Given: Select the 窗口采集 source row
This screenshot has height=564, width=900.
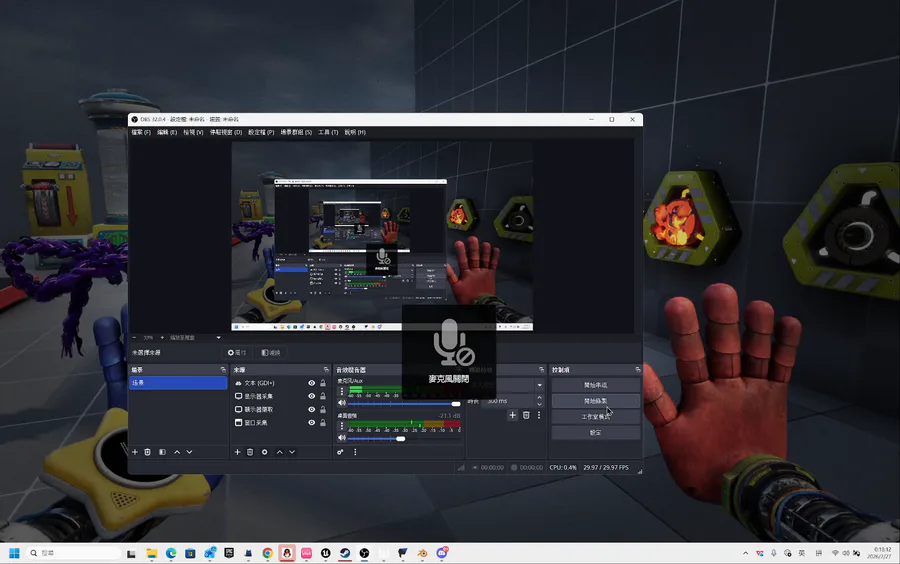Looking at the screenshot, I should (x=281, y=423).
